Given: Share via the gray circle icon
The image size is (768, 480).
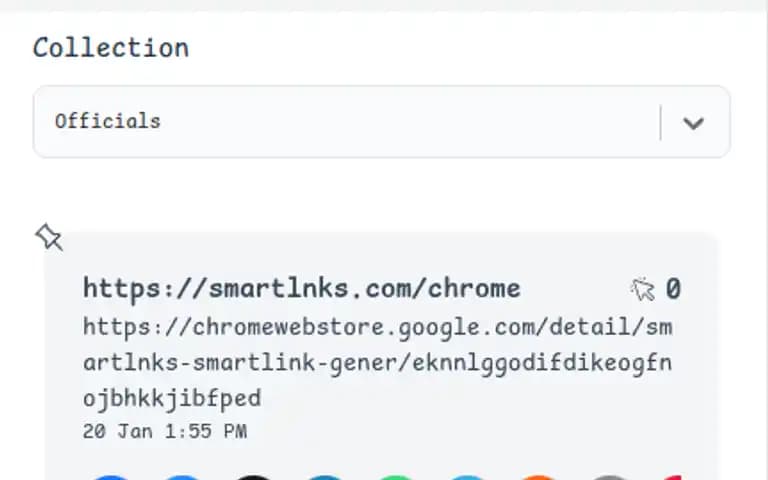Looking at the screenshot, I should (x=610, y=478).
